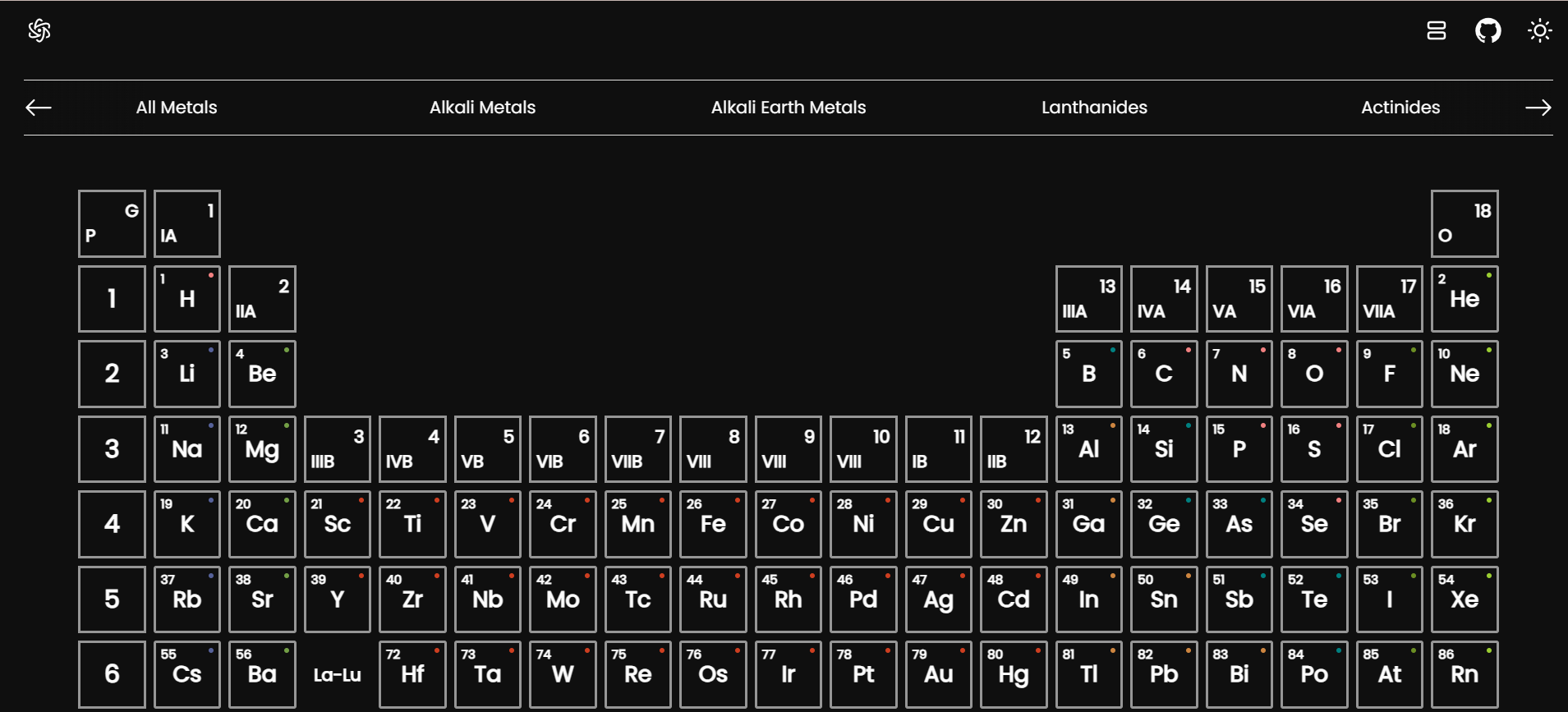Toggle light theme with the sun icon
Image resolution: width=1568 pixels, height=712 pixels.
(1539, 31)
